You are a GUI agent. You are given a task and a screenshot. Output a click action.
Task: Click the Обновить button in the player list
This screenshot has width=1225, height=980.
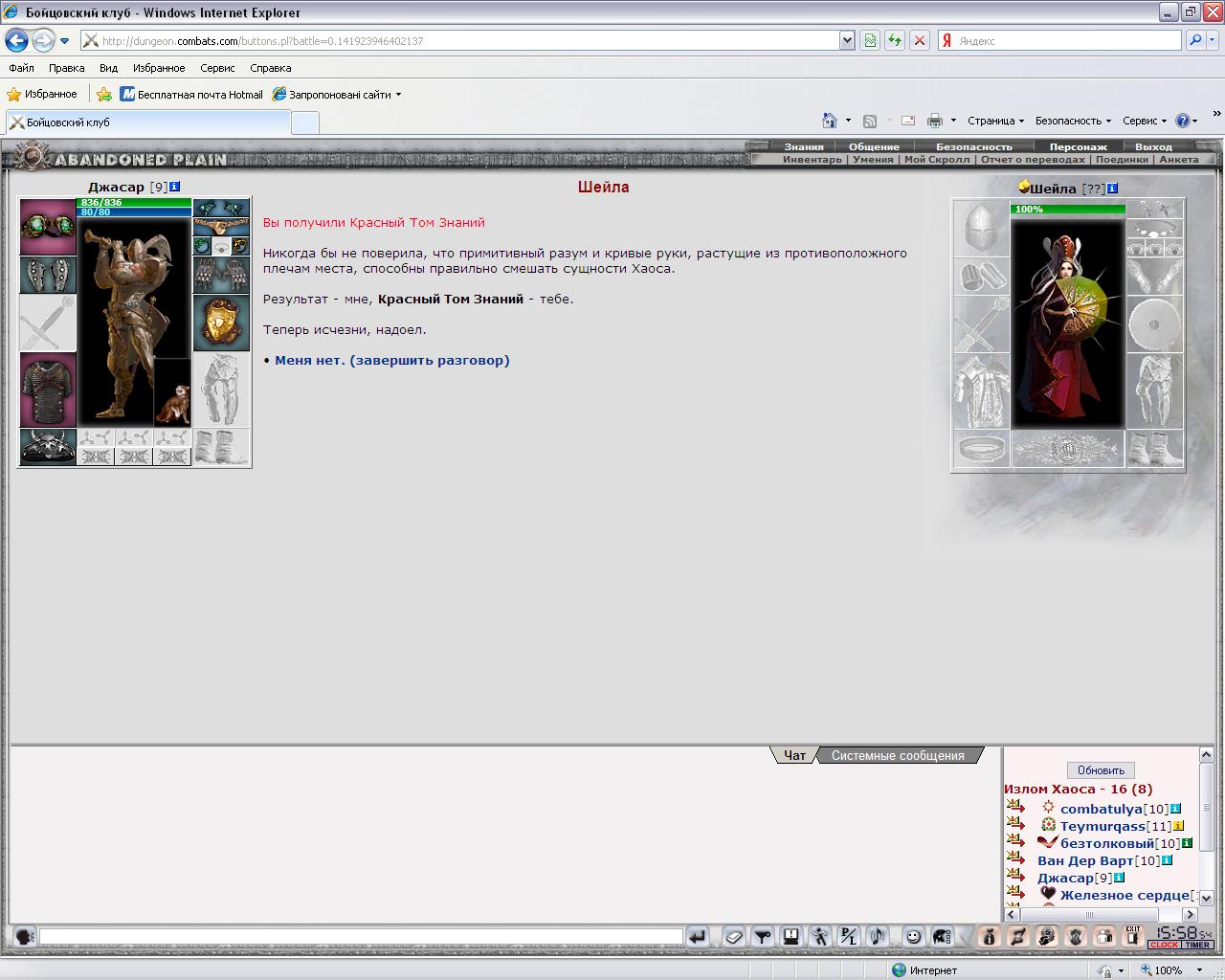(x=1101, y=770)
